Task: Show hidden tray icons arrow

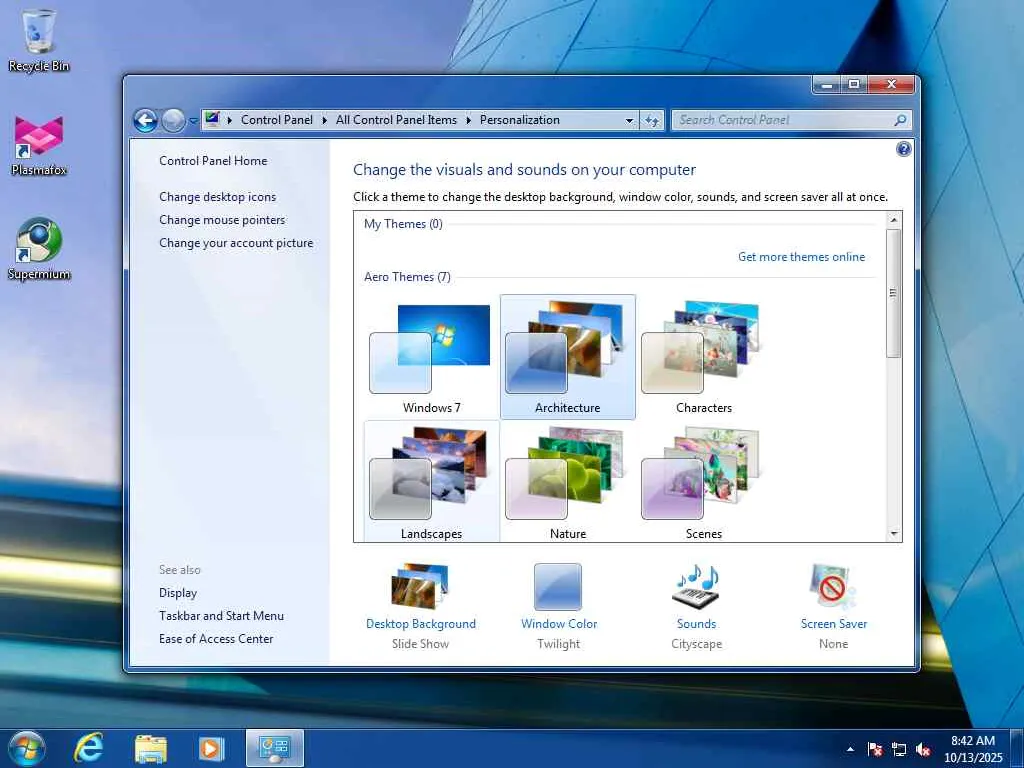Action: click(x=850, y=749)
